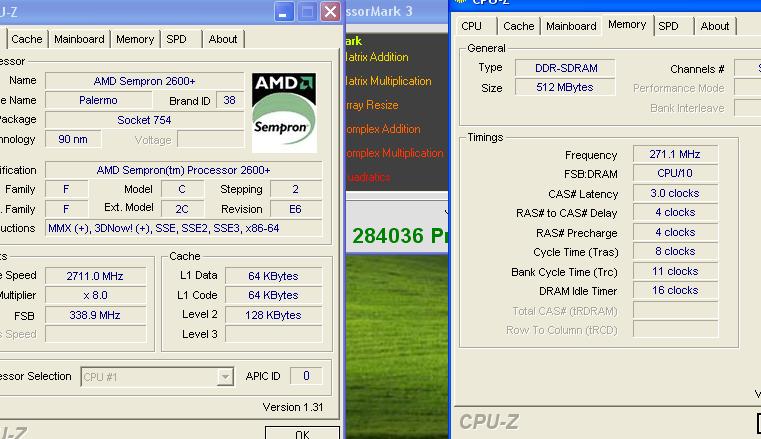Click Stepping value 2
The image size is (761, 439).
pos(296,189)
